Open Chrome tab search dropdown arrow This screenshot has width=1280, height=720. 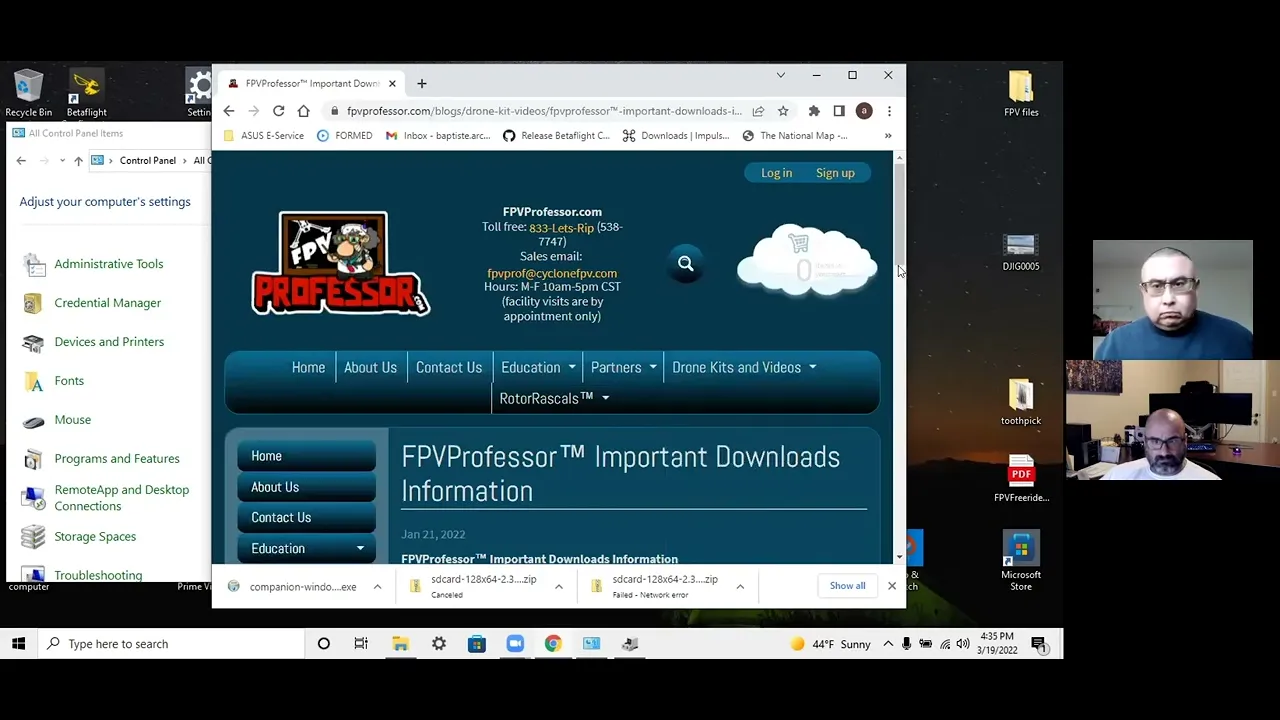click(781, 75)
